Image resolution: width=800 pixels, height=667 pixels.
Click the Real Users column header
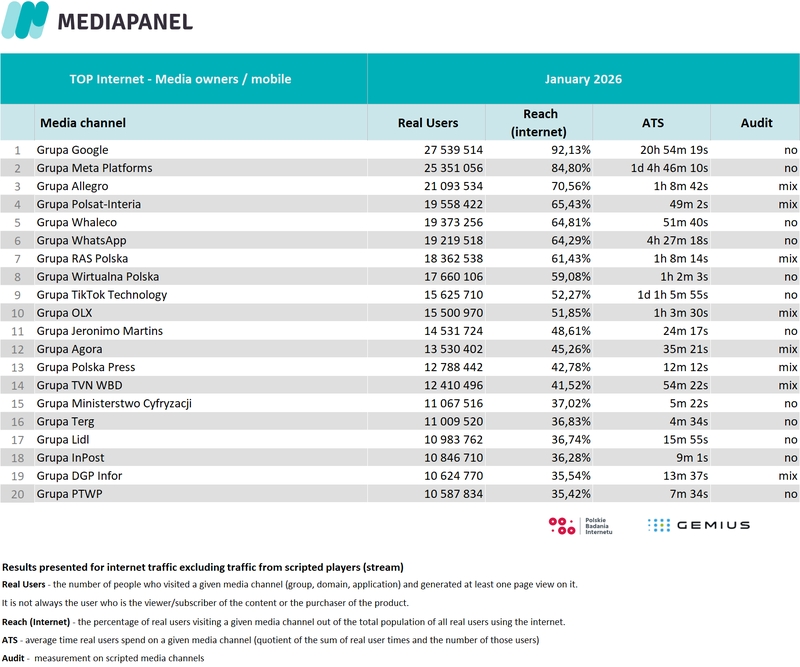[x=427, y=123]
